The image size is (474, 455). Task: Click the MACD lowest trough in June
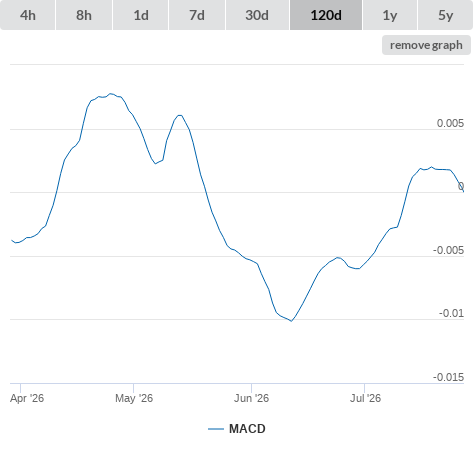(292, 321)
